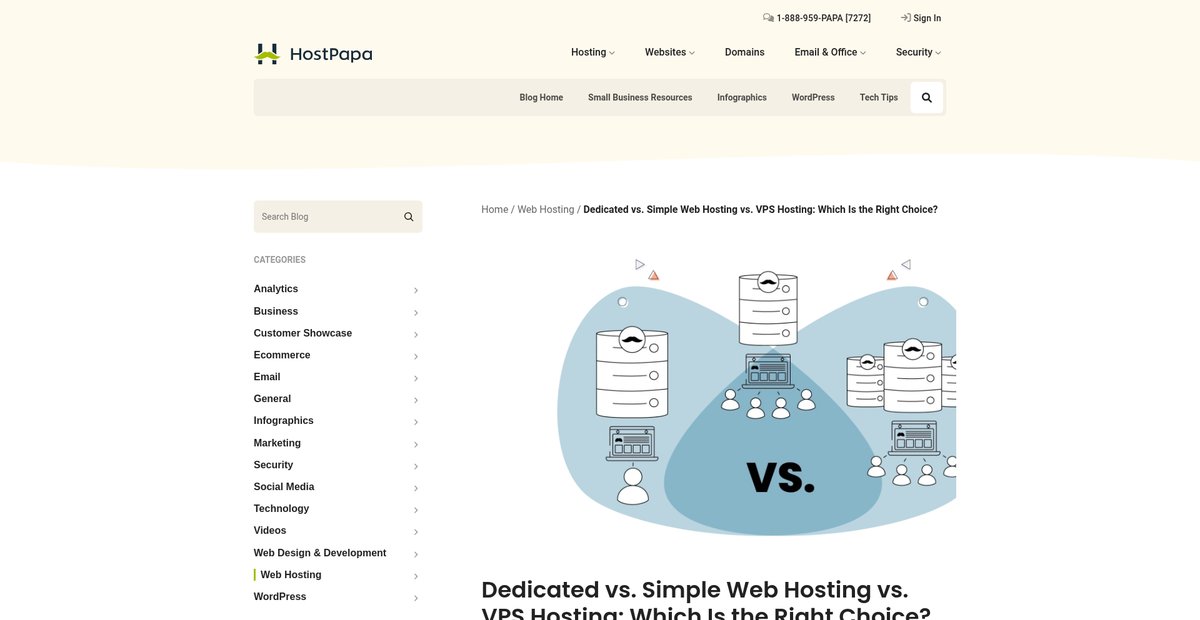This screenshot has height=620, width=1200.
Task: Open the Email & Office dropdown menu
Action: coord(830,52)
